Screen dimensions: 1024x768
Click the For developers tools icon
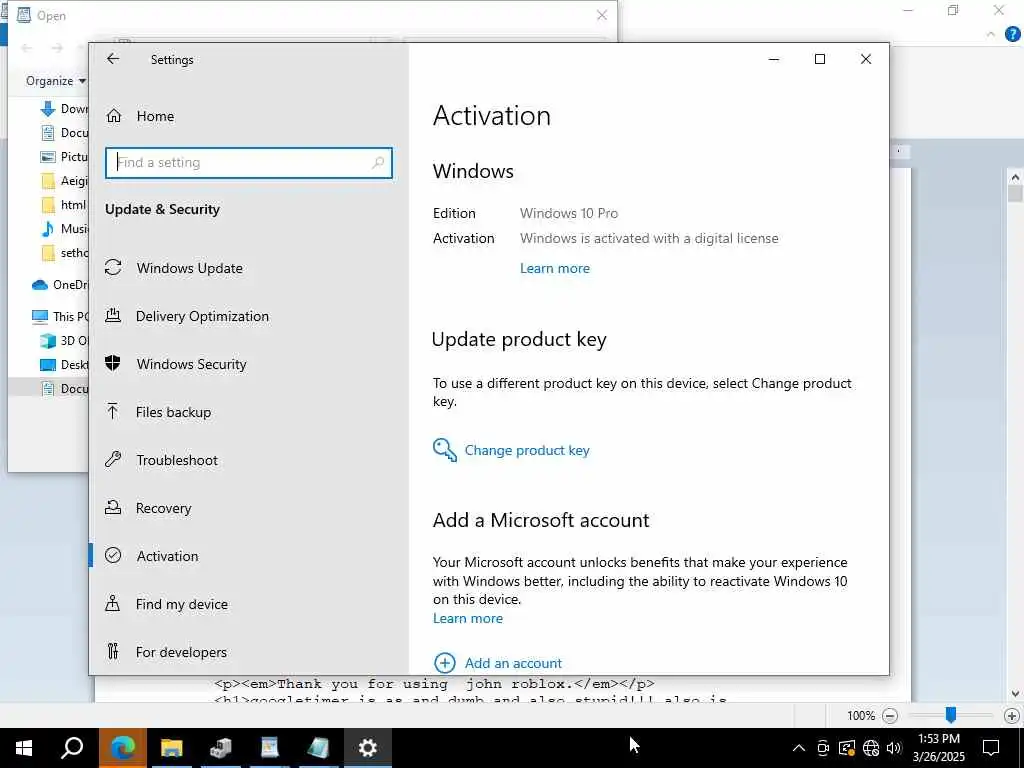[x=113, y=651]
